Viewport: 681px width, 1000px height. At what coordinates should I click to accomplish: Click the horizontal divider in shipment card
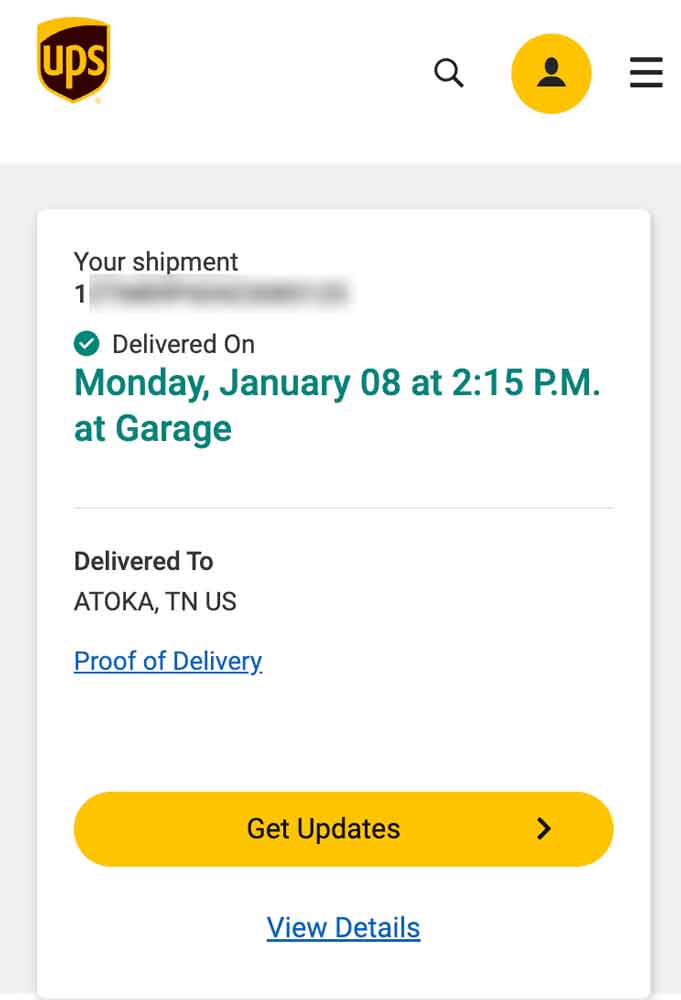(343, 508)
